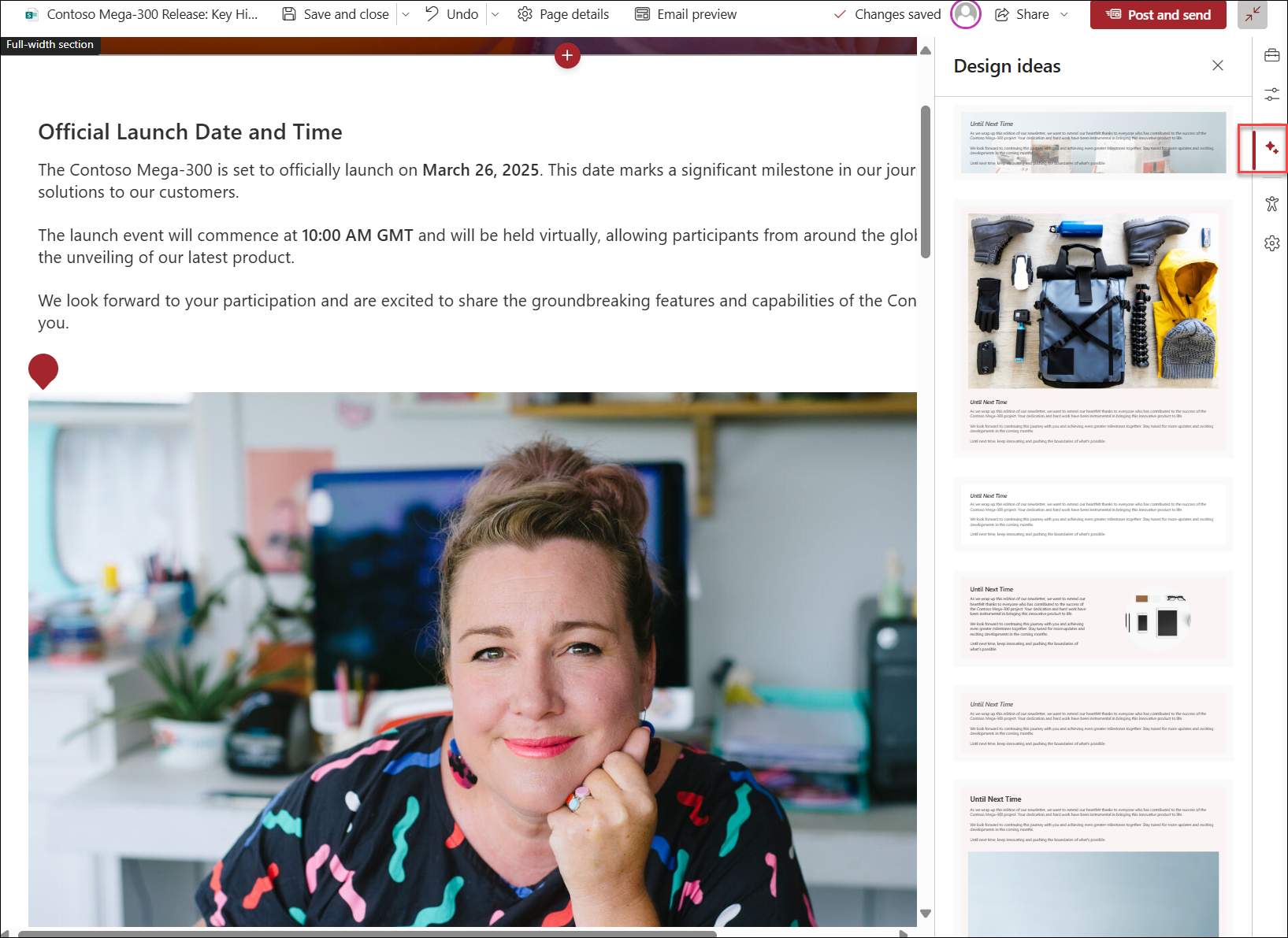Expand the Save and close dropdown chevron
Screen dimensions: 1288x938
click(x=406, y=13)
